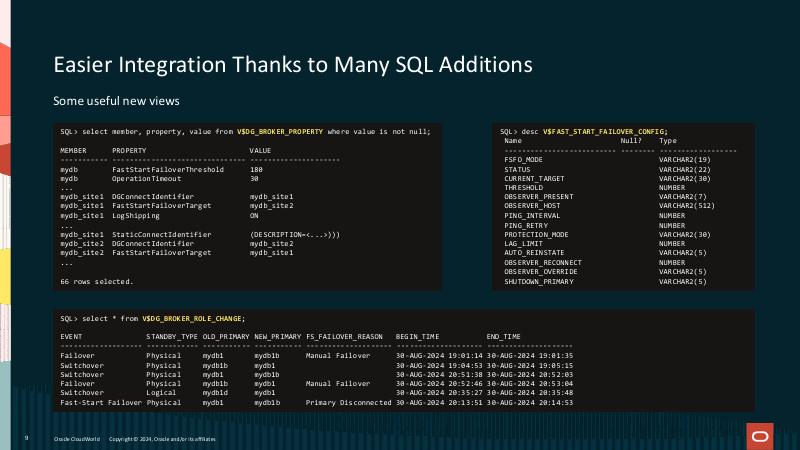Screen dimensions: 800x450
Task: Click the VALUE column header
Action: (260, 151)
